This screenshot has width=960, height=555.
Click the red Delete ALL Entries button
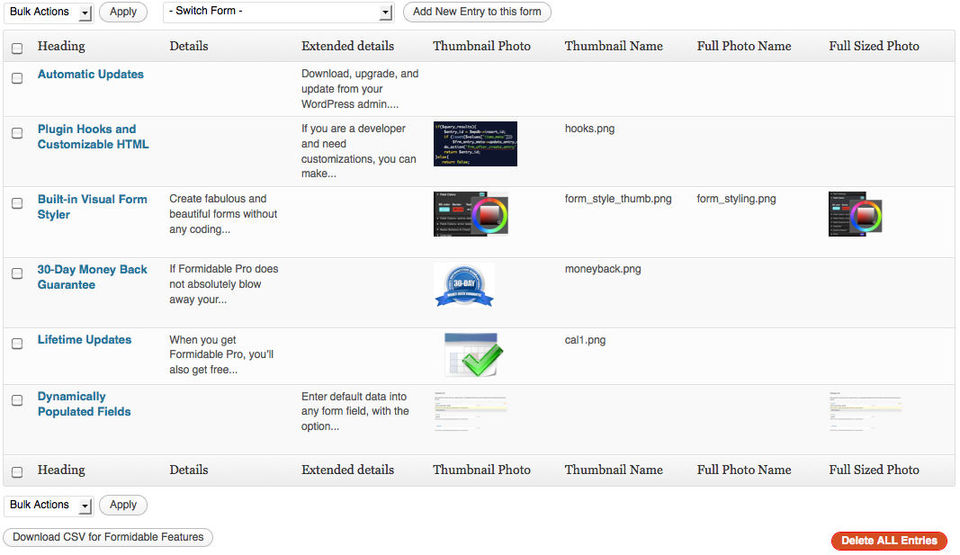pos(889,540)
